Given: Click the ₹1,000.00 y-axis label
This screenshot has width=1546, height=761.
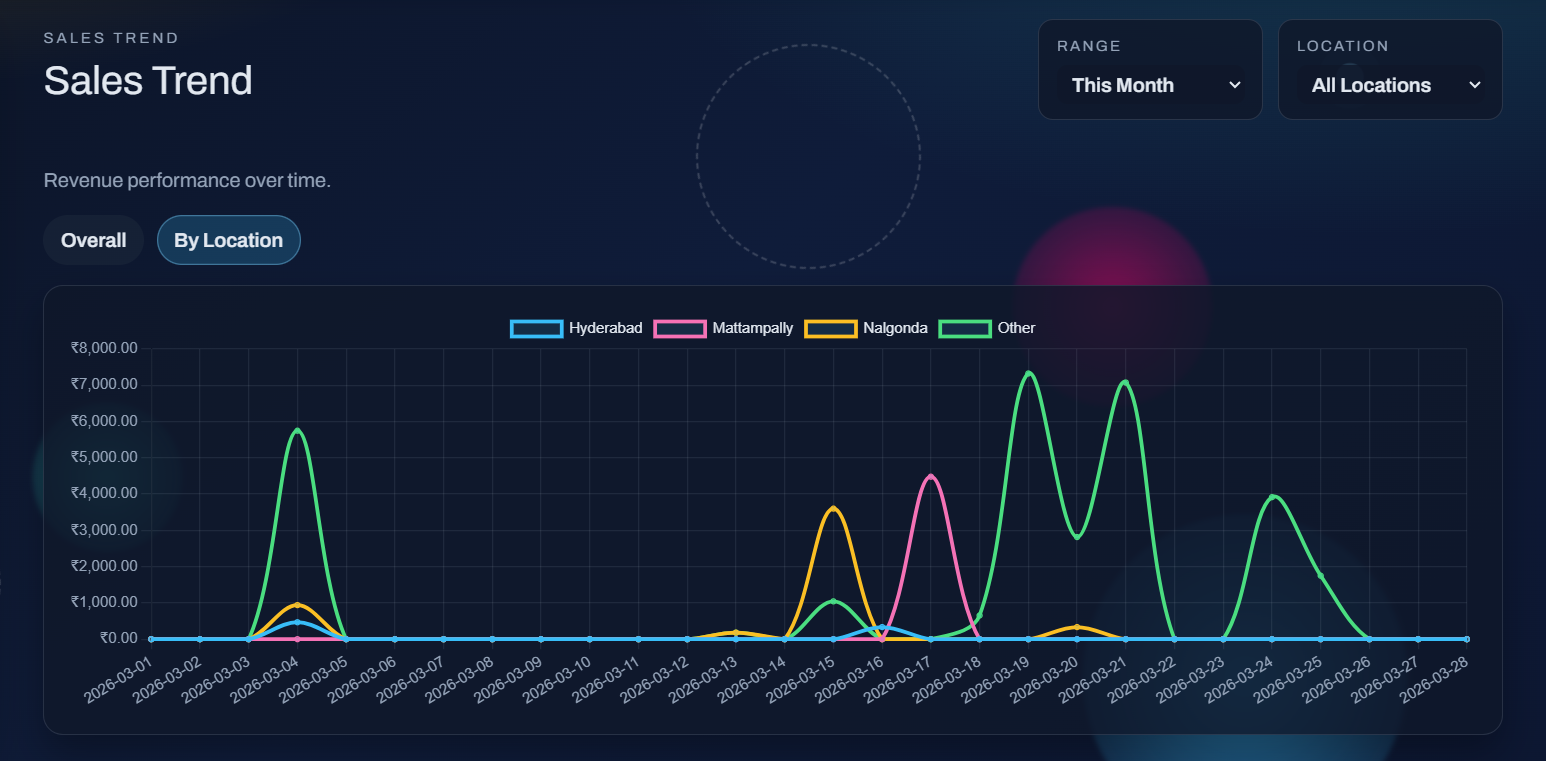Looking at the screenshot, I should click(104, 602).
